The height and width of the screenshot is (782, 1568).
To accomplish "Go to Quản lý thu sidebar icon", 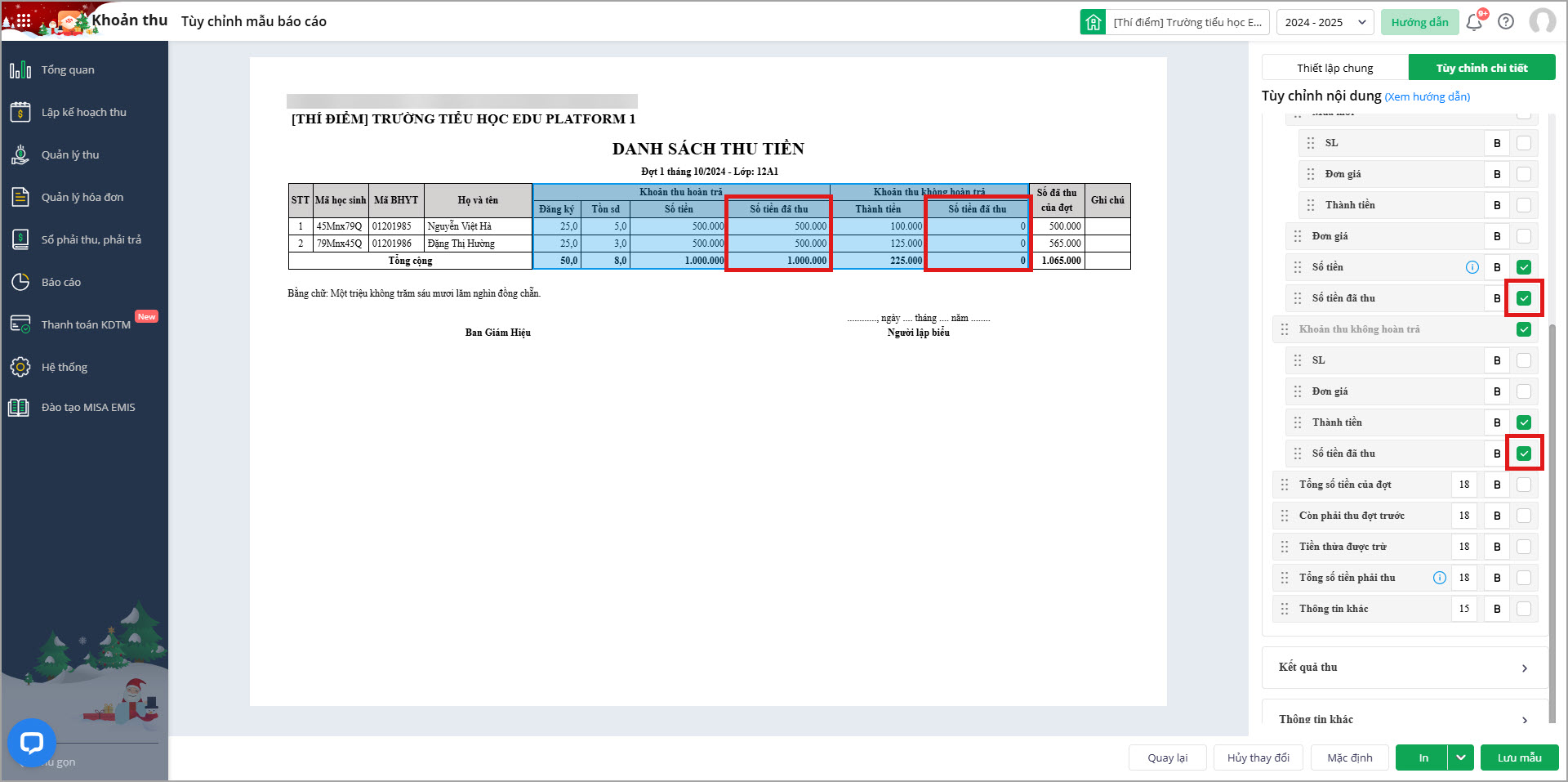I will click(20, 154).
